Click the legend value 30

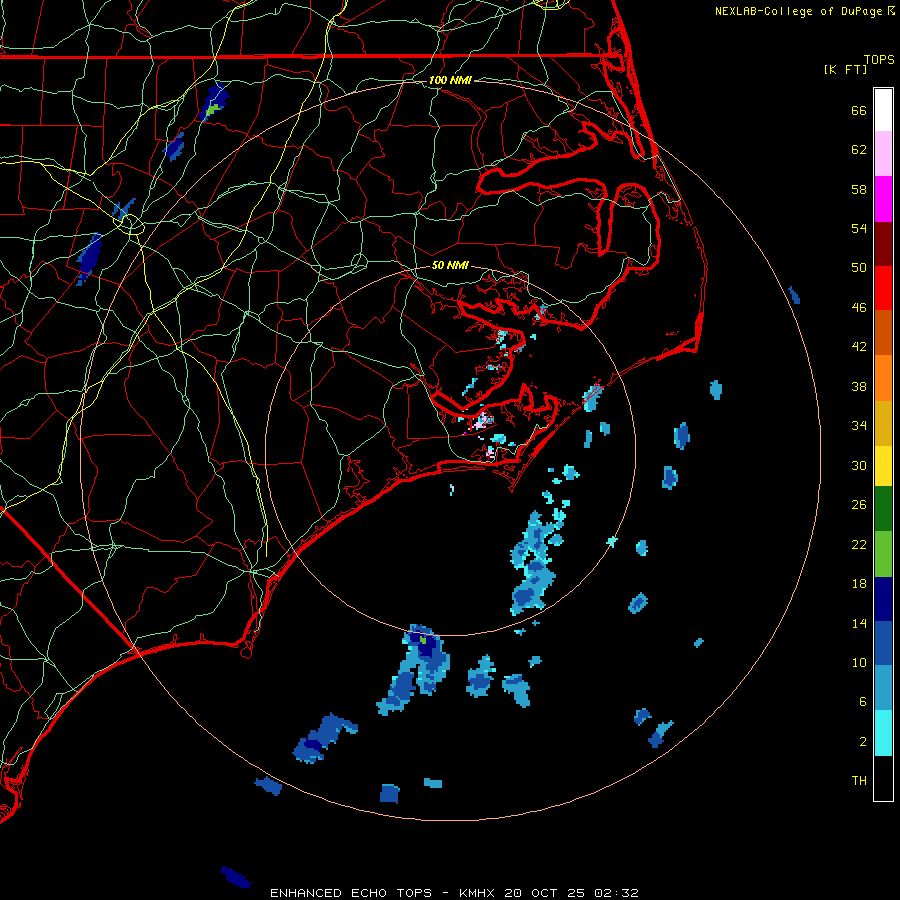[859, 465]
